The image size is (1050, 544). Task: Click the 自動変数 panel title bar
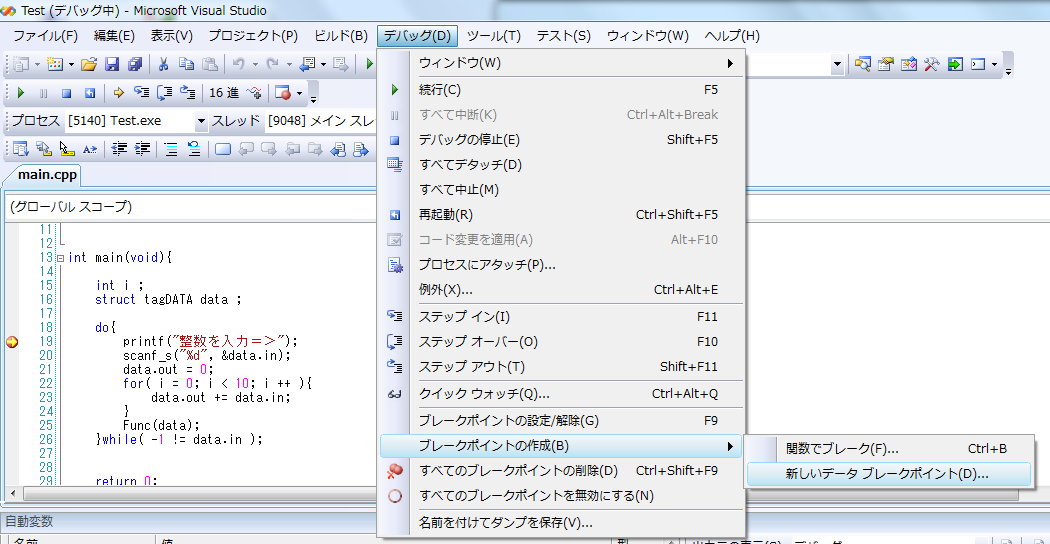(189, 521)
